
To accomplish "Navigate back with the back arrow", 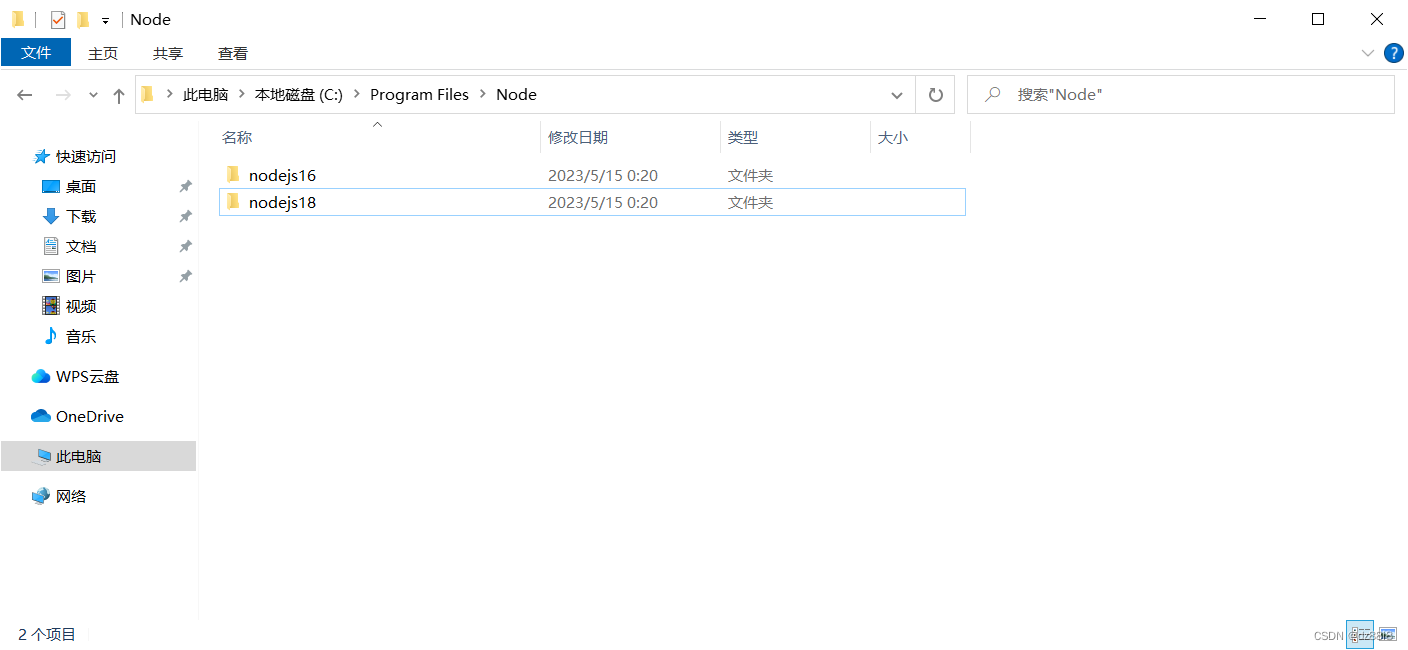I will pos(24,94).
